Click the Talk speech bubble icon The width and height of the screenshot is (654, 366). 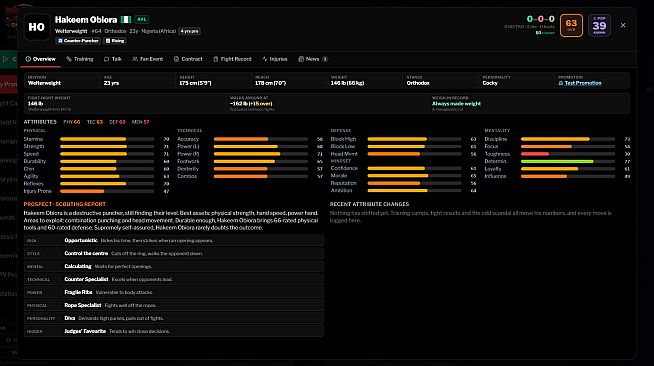[x=106, y=59]
